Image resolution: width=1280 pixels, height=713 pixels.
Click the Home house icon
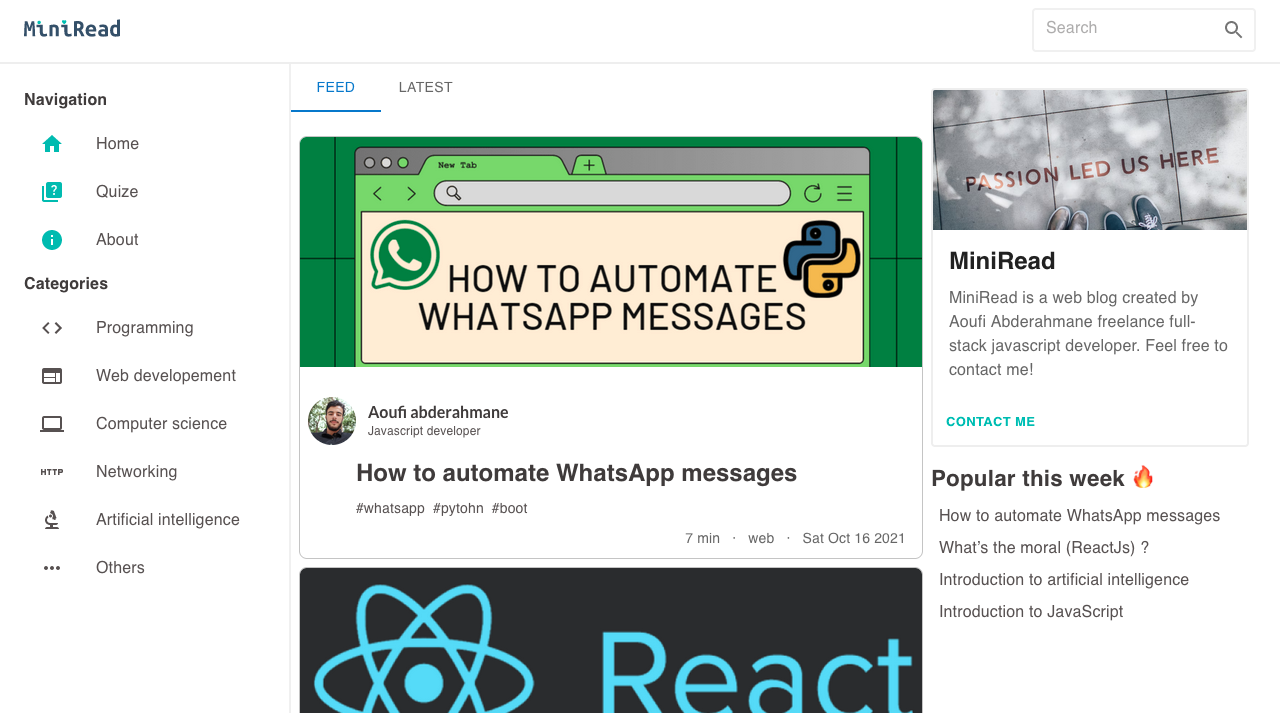52,144
